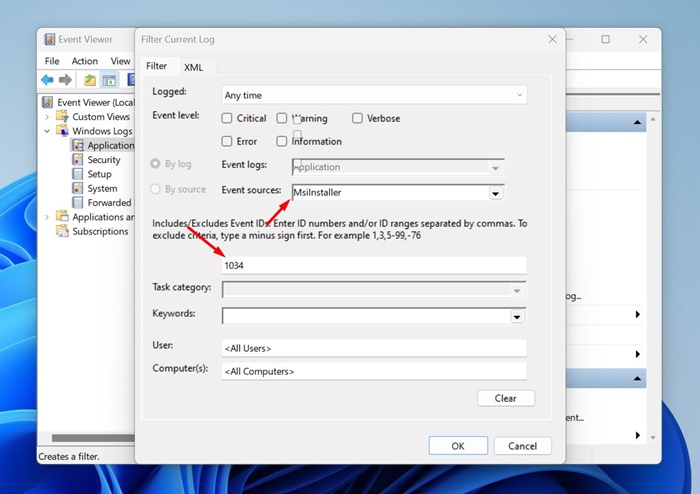The image size is (700, 494).
Task: Close the Filter Current Log dialog
Action: (552, 39)
